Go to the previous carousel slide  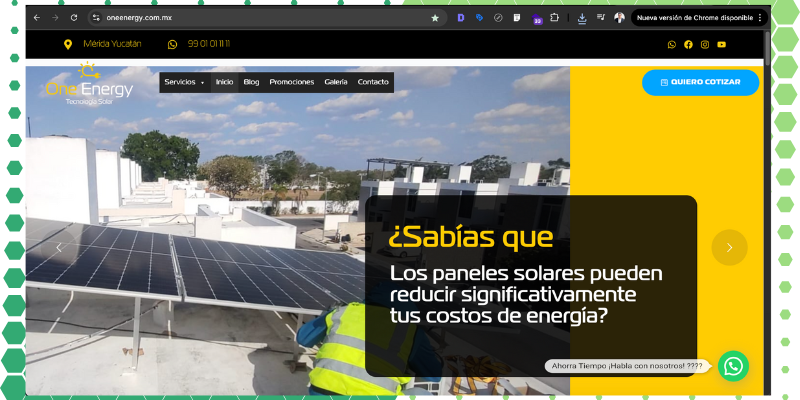pos(58,247)
